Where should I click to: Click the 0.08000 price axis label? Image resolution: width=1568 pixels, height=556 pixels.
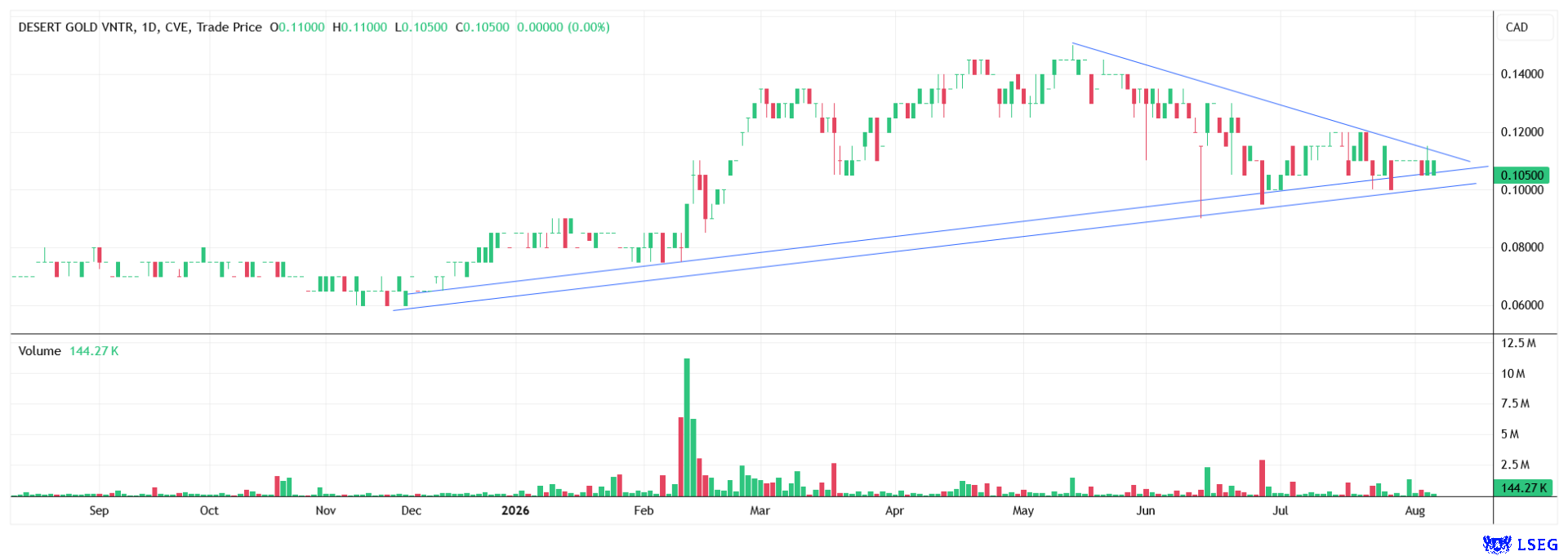tap(1522, 247)
